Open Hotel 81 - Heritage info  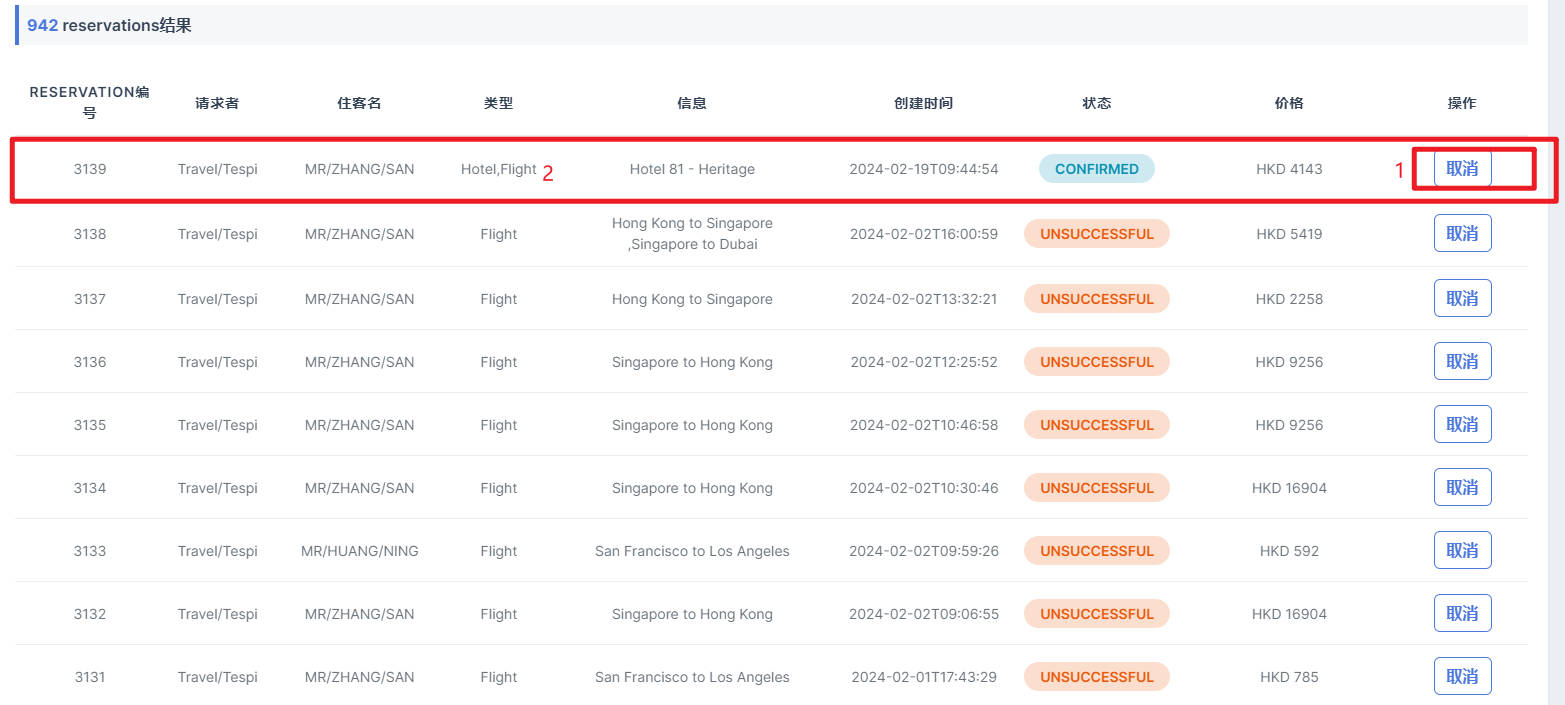692,169
